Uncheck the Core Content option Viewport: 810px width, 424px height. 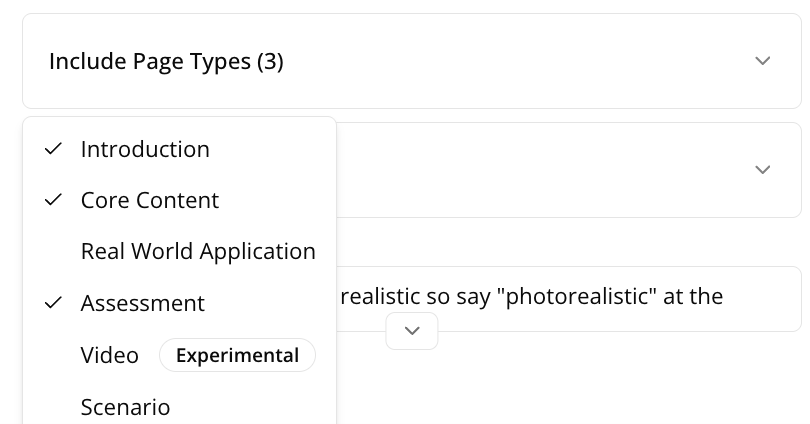coord(150,200)
